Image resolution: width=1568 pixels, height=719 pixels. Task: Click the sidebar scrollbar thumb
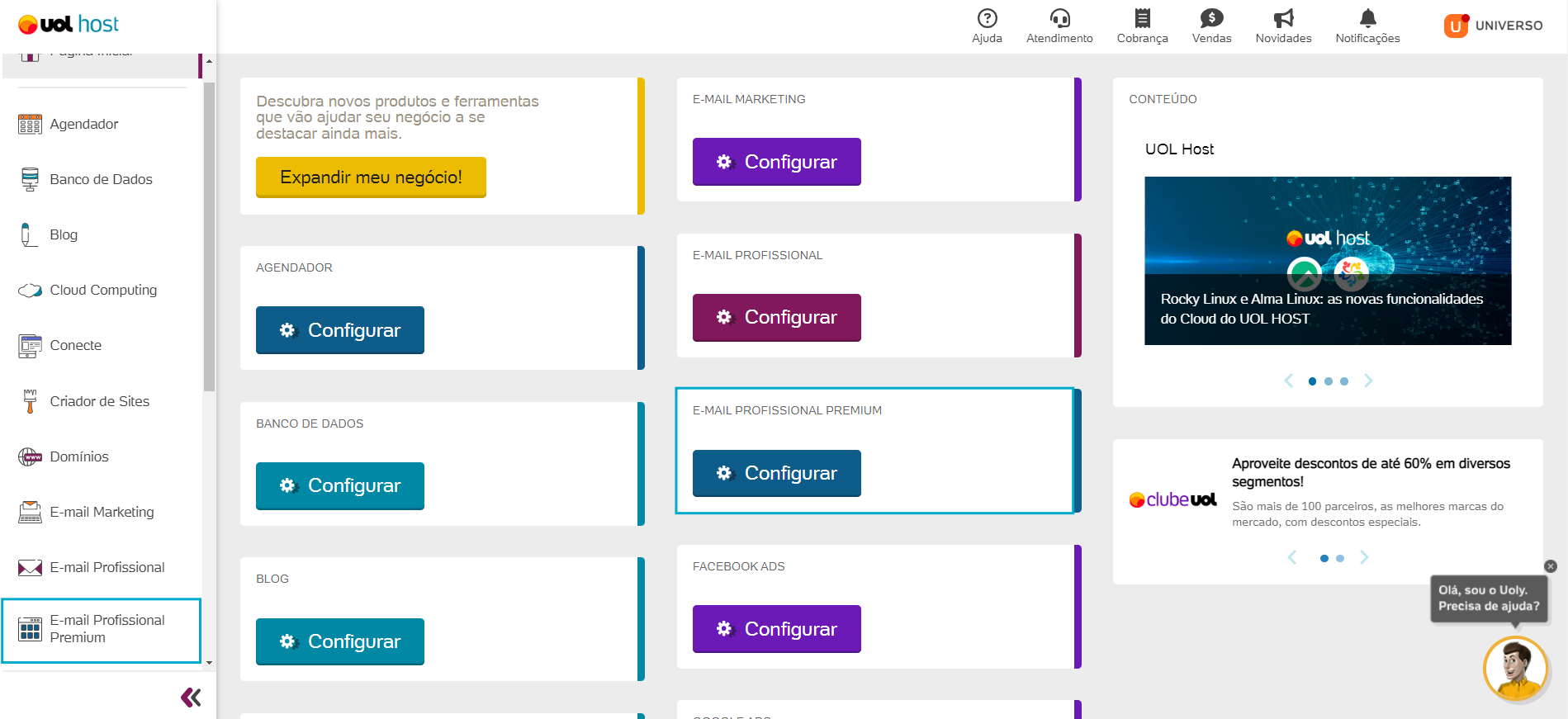click(209, 236)
